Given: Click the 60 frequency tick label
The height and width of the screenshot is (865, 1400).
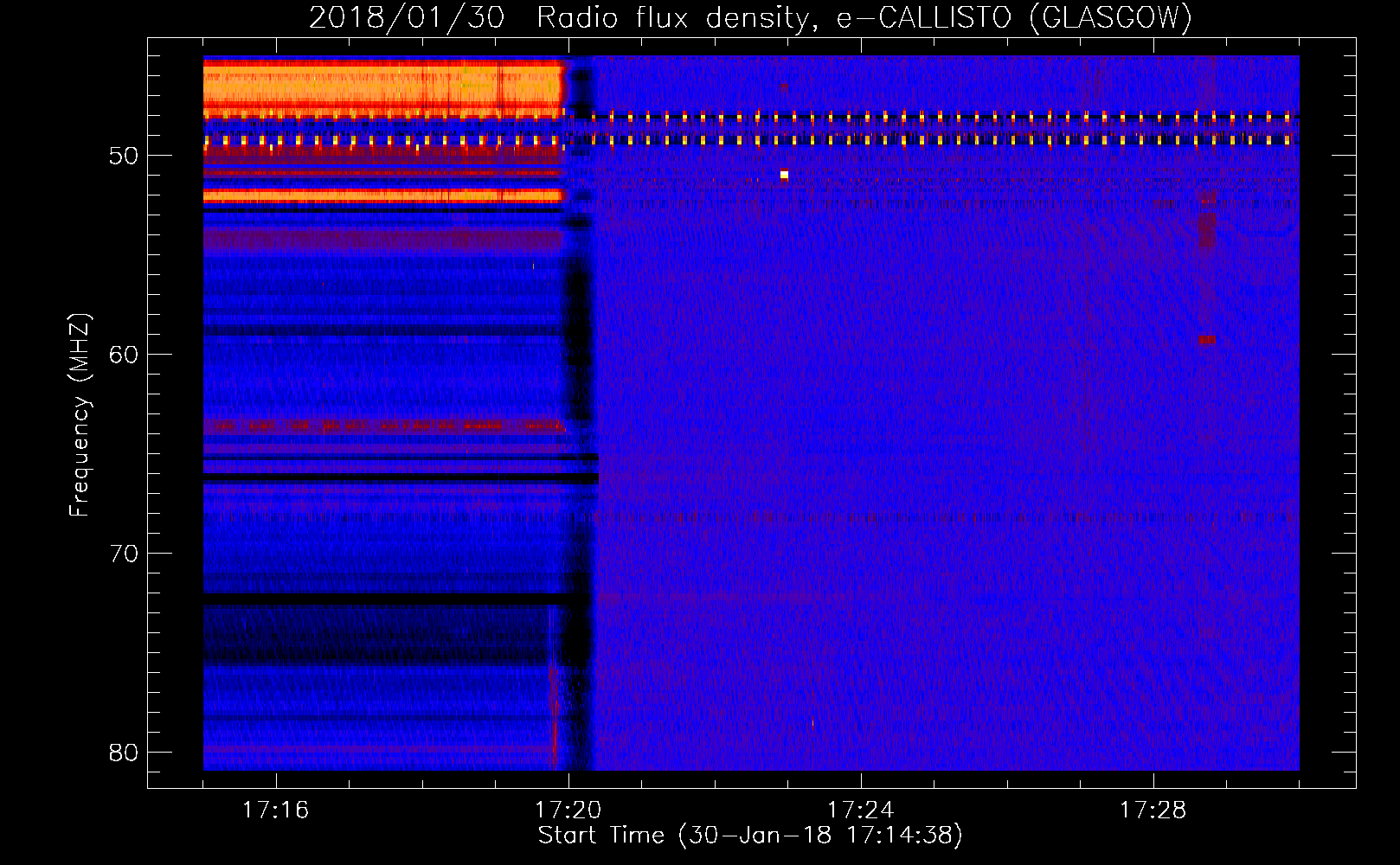Looking at the screenshot, I should (124, 355).
